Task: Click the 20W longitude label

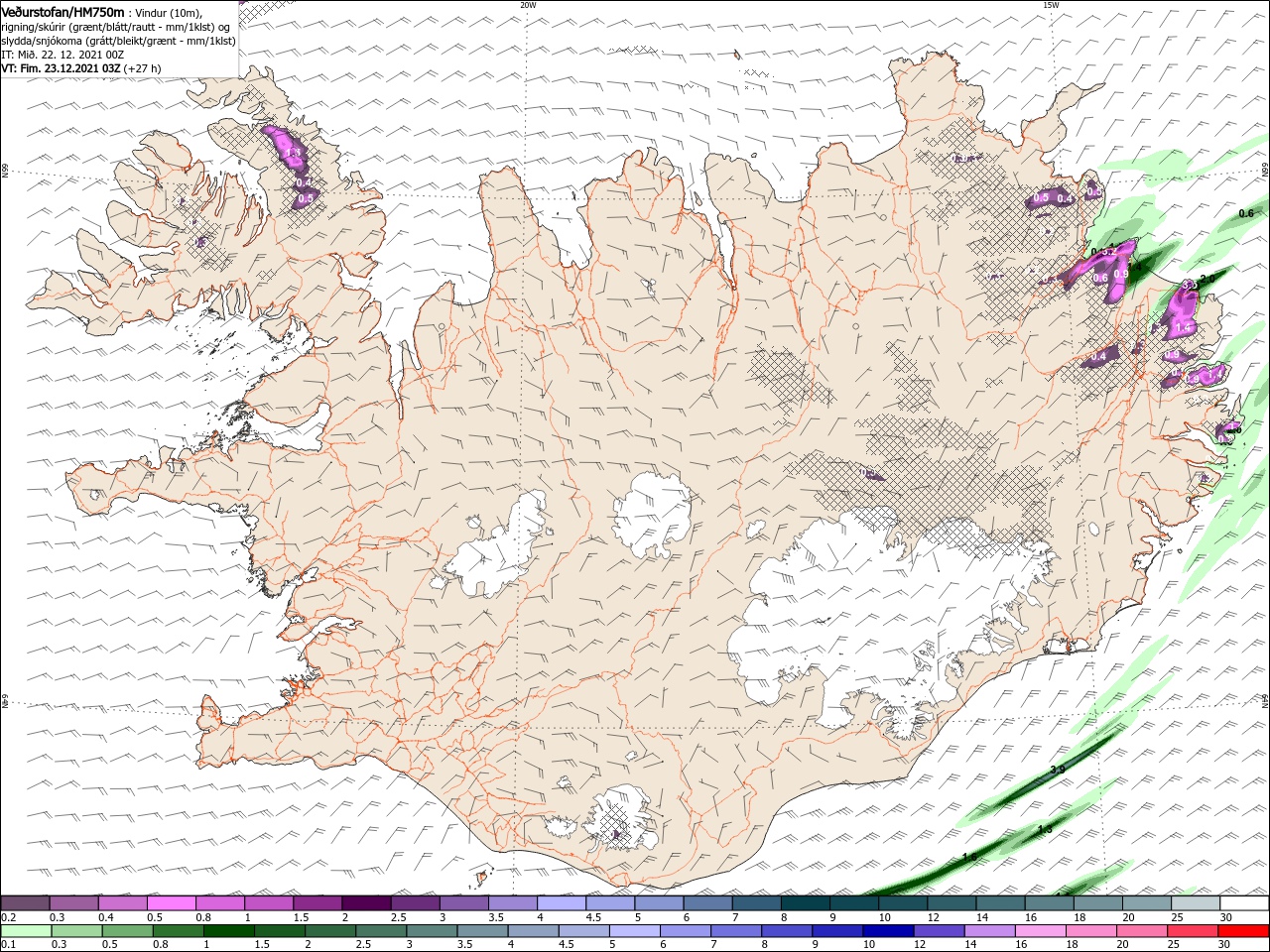Action: pos(528,5)
